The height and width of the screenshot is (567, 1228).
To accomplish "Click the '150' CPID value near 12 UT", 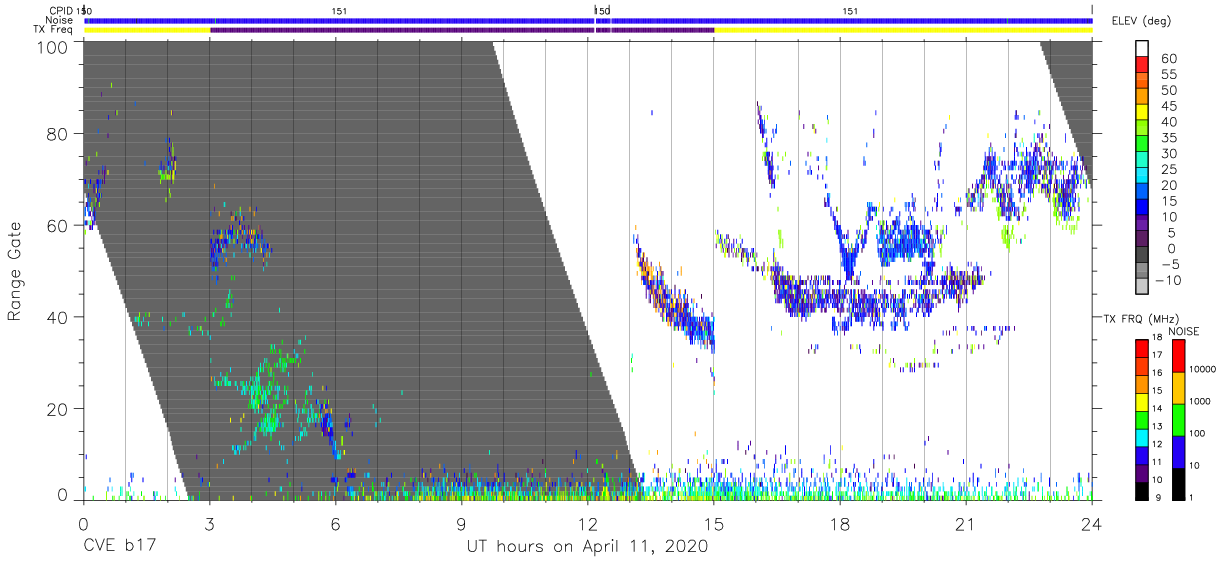I will (602, 10).
